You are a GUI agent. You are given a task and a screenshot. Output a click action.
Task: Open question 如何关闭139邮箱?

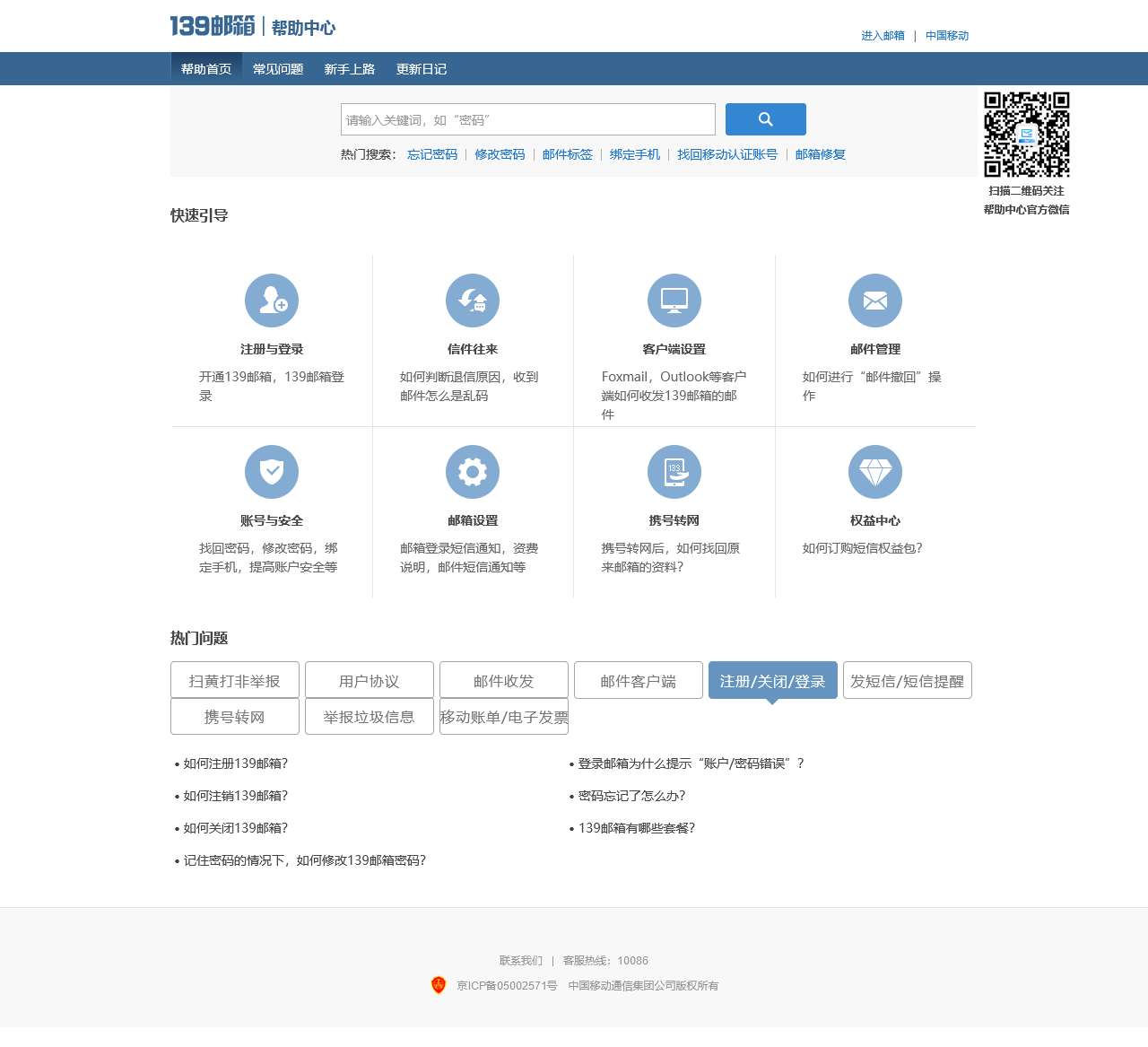236,828
